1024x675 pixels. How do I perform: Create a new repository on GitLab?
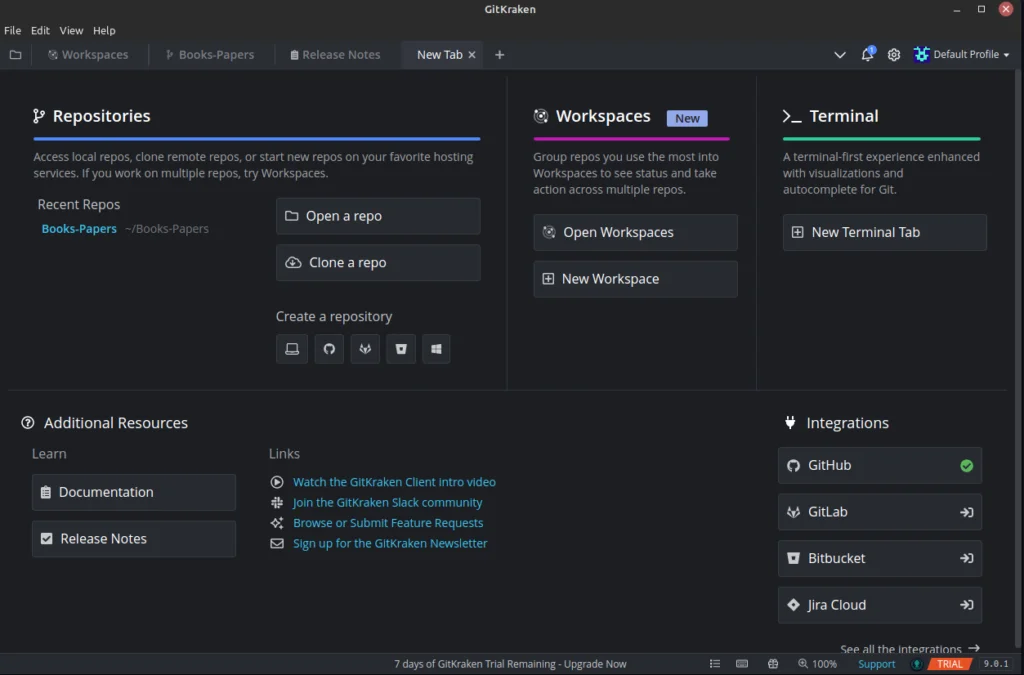pos(365,348)
